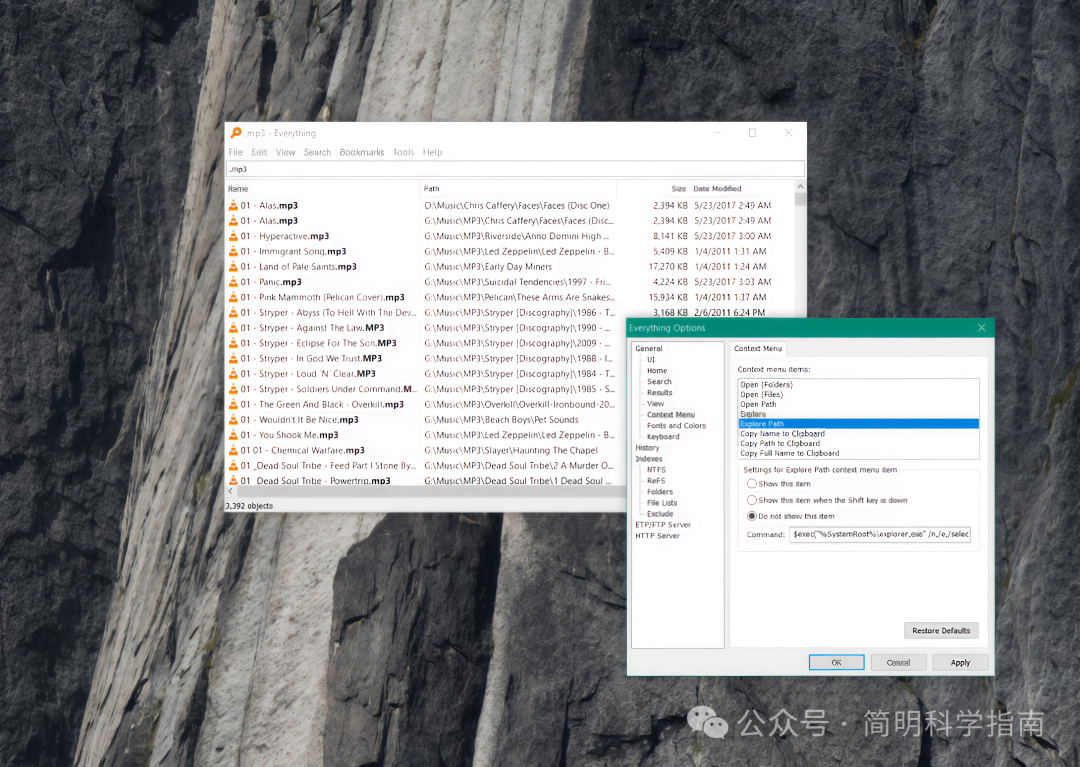Click the Command text field
1080x767 pixels.
[880, 535]
